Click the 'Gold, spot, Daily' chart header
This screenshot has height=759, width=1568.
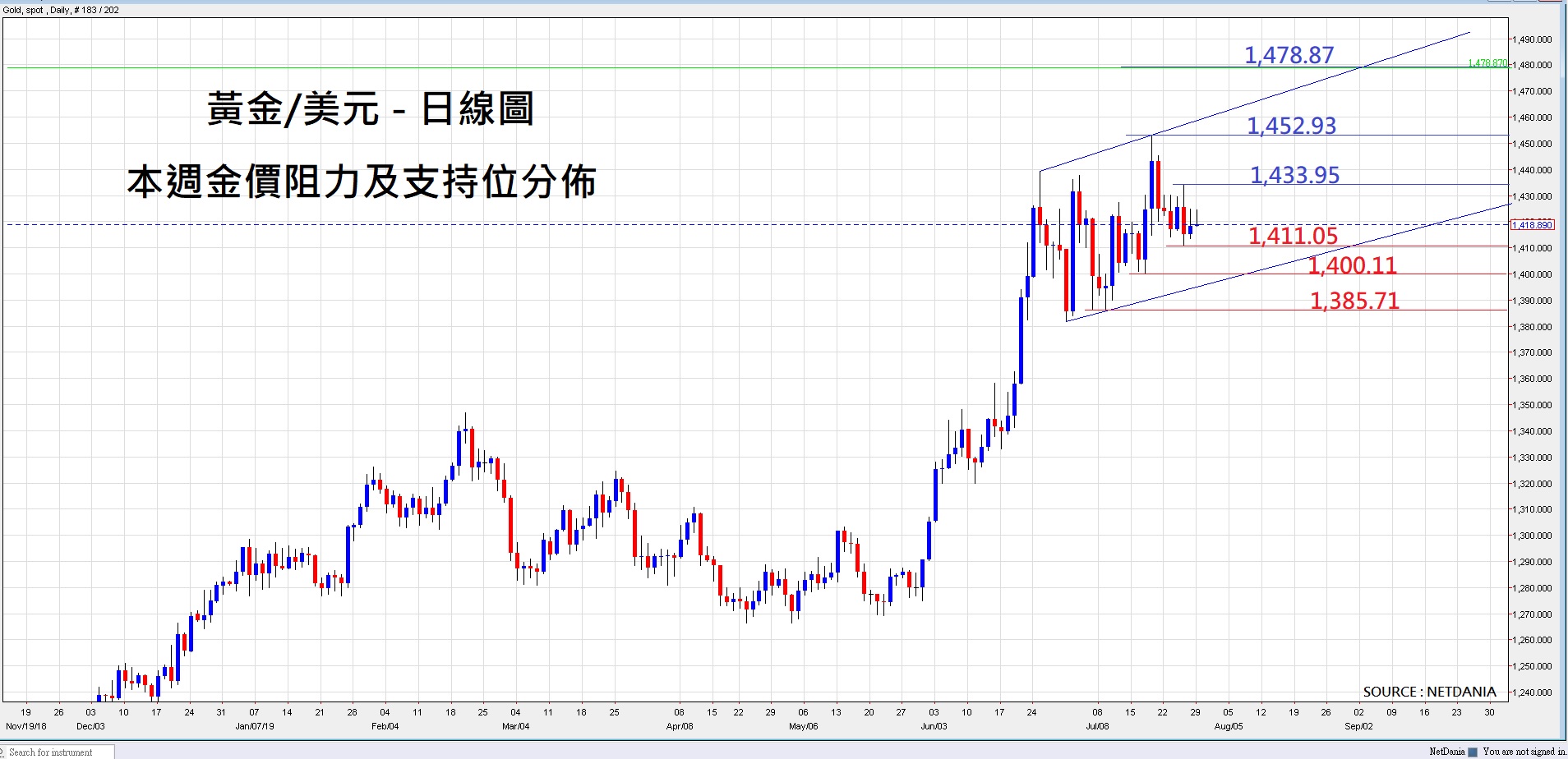62,10
